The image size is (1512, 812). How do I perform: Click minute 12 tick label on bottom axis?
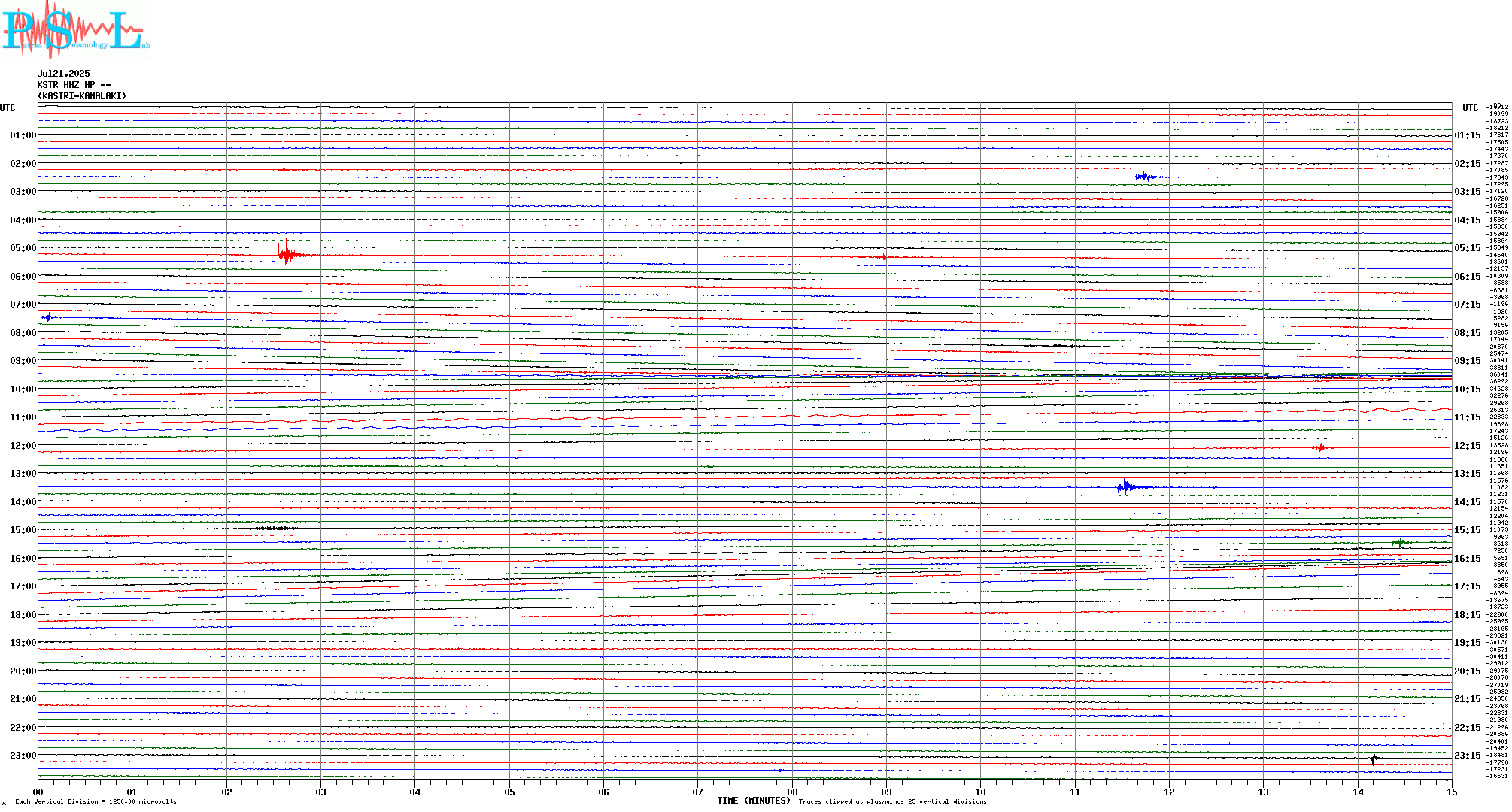click(1169, 792)
